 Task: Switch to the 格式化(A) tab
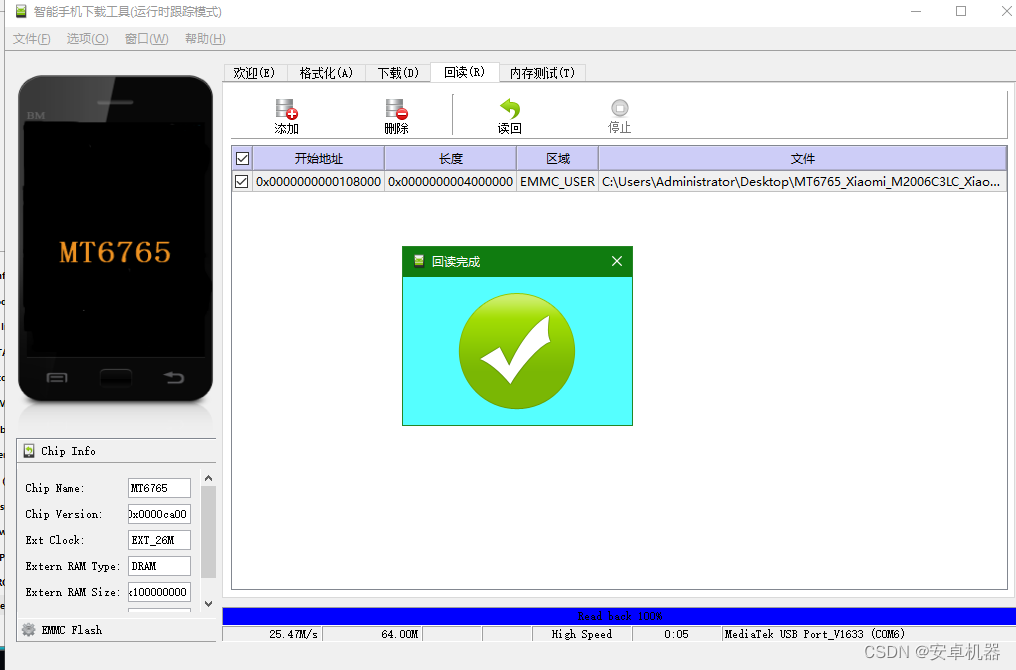pyautogui.click(x=326, y=73)
